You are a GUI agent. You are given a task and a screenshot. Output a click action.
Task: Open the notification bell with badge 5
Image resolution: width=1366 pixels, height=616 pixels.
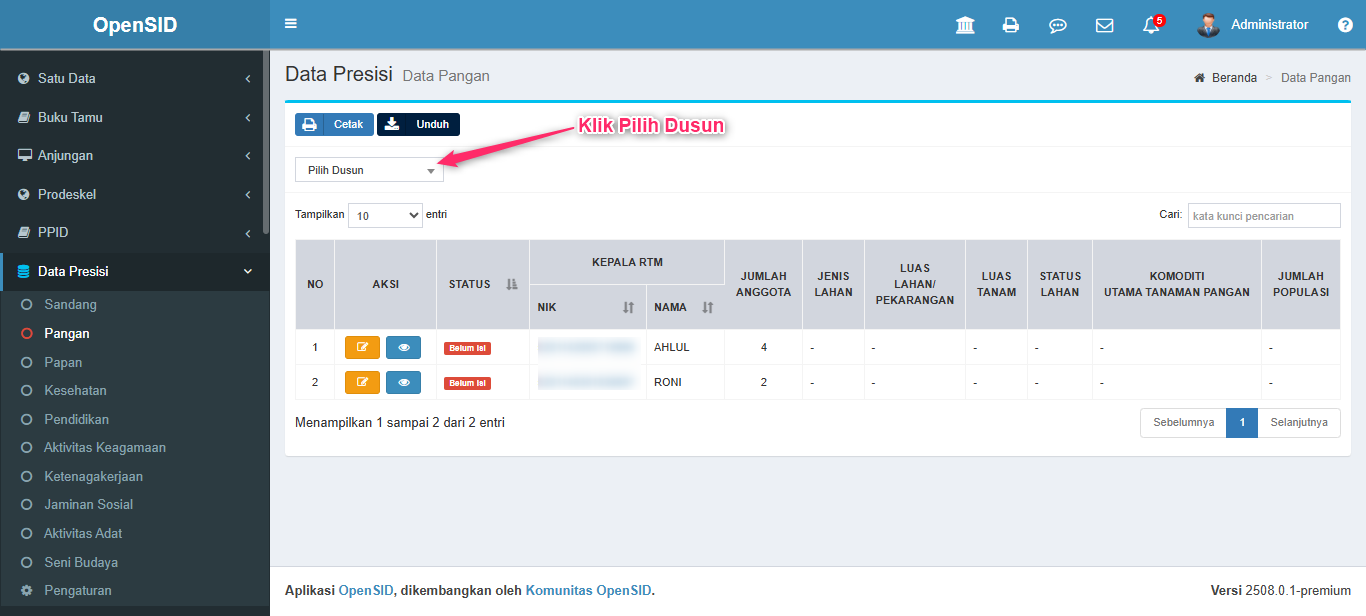point(1153,24)
